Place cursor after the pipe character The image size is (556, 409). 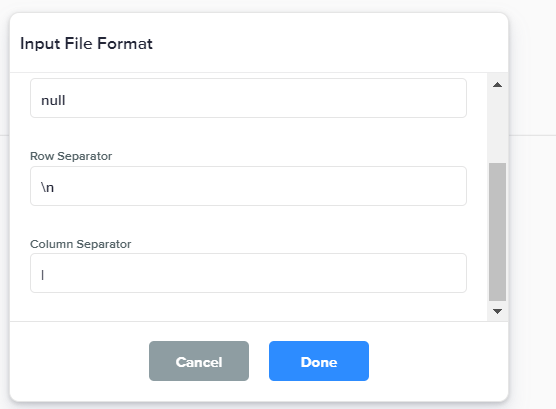45,275
